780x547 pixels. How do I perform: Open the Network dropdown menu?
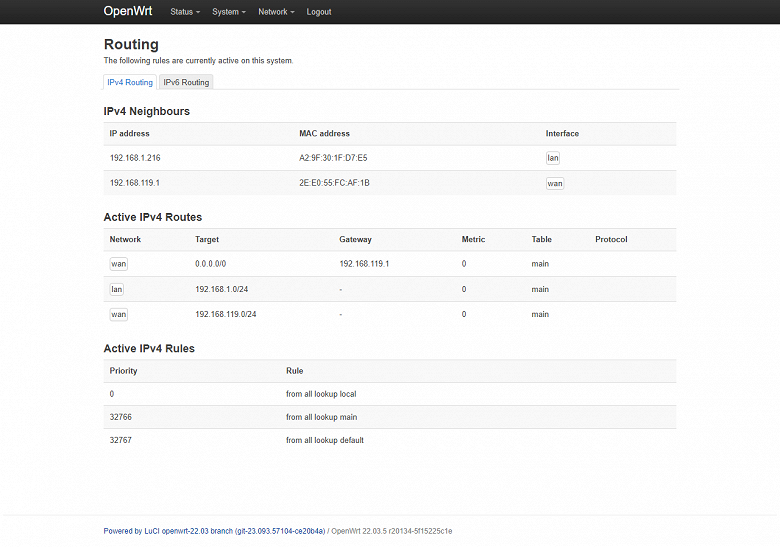pos(276,12)
